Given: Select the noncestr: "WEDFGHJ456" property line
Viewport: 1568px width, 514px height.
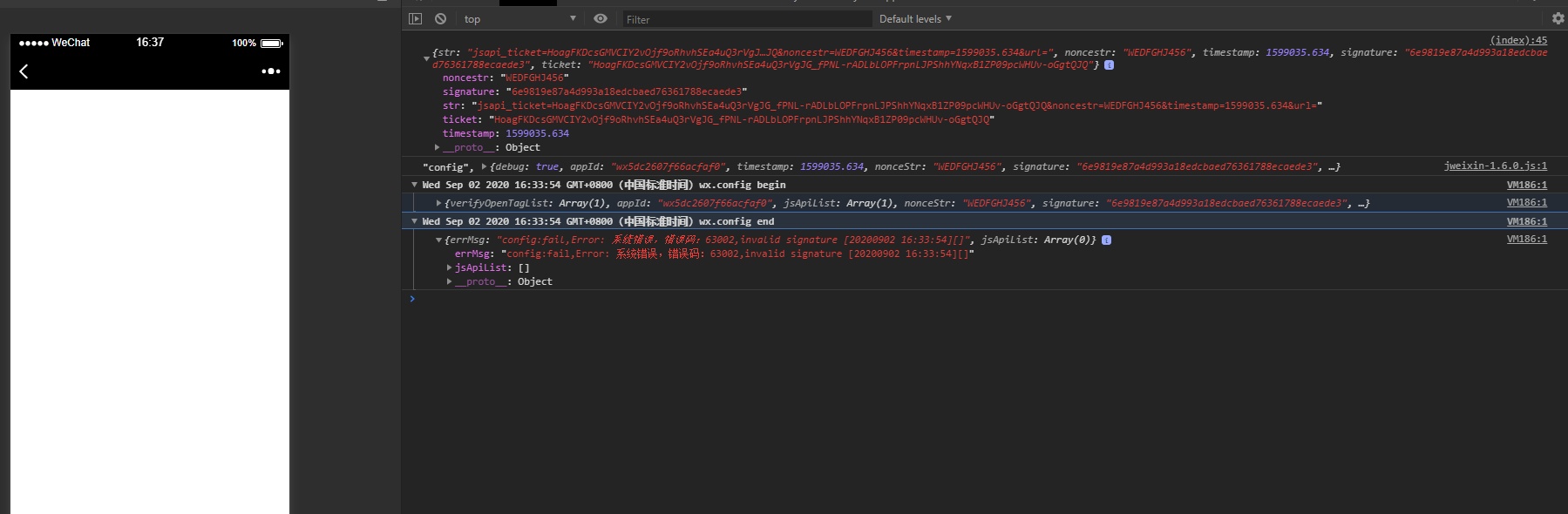Looking at the screenshot, I should coord(506,78).
